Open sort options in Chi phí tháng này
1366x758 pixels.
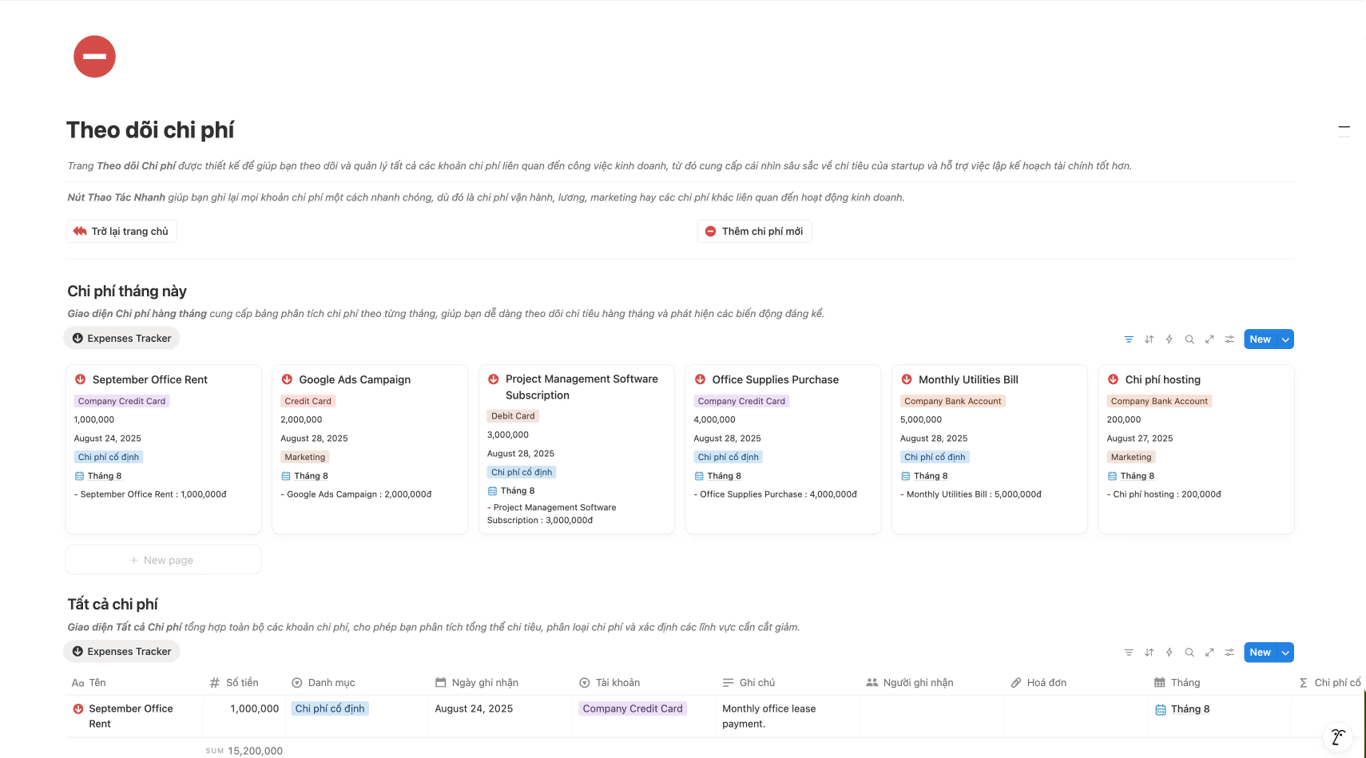[1149, 339]
